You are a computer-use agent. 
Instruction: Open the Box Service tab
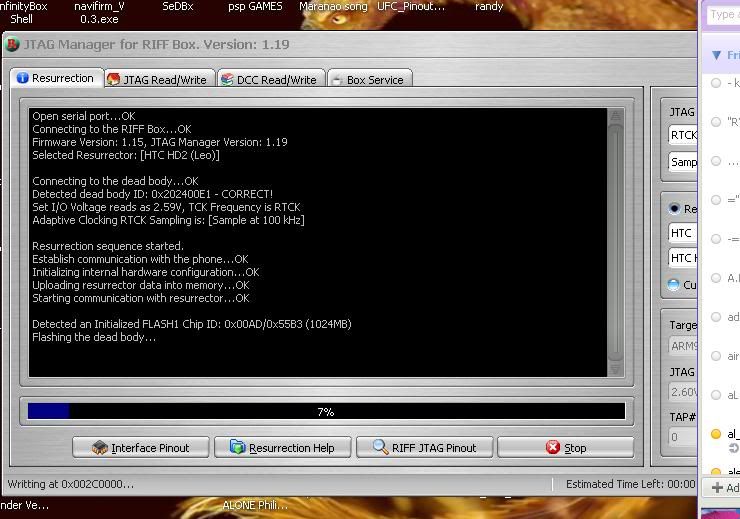tap(370, 79)
